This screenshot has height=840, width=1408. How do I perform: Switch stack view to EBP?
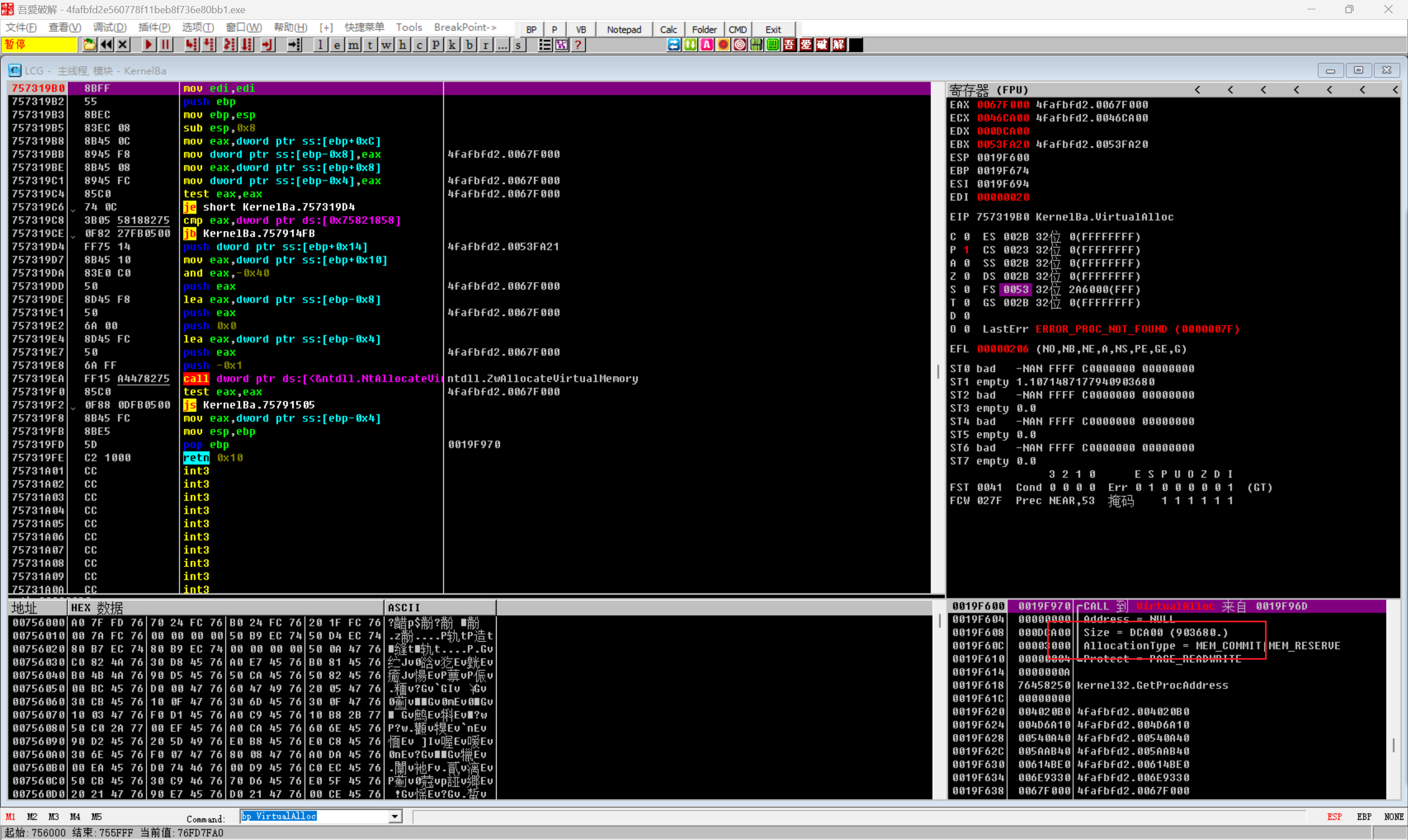coord(1364,817)
